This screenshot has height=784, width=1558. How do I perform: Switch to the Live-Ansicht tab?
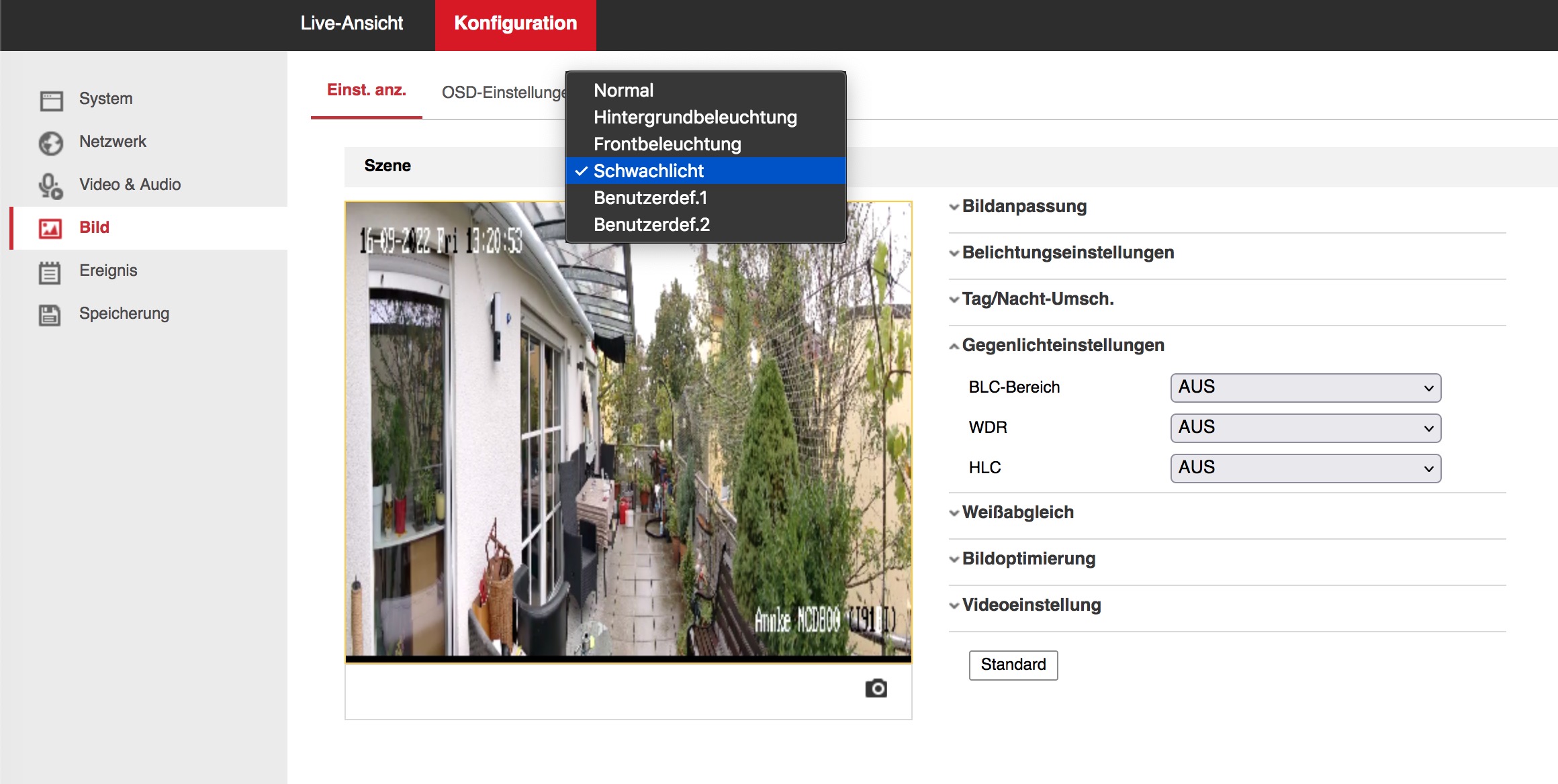(x=351, y=24)
